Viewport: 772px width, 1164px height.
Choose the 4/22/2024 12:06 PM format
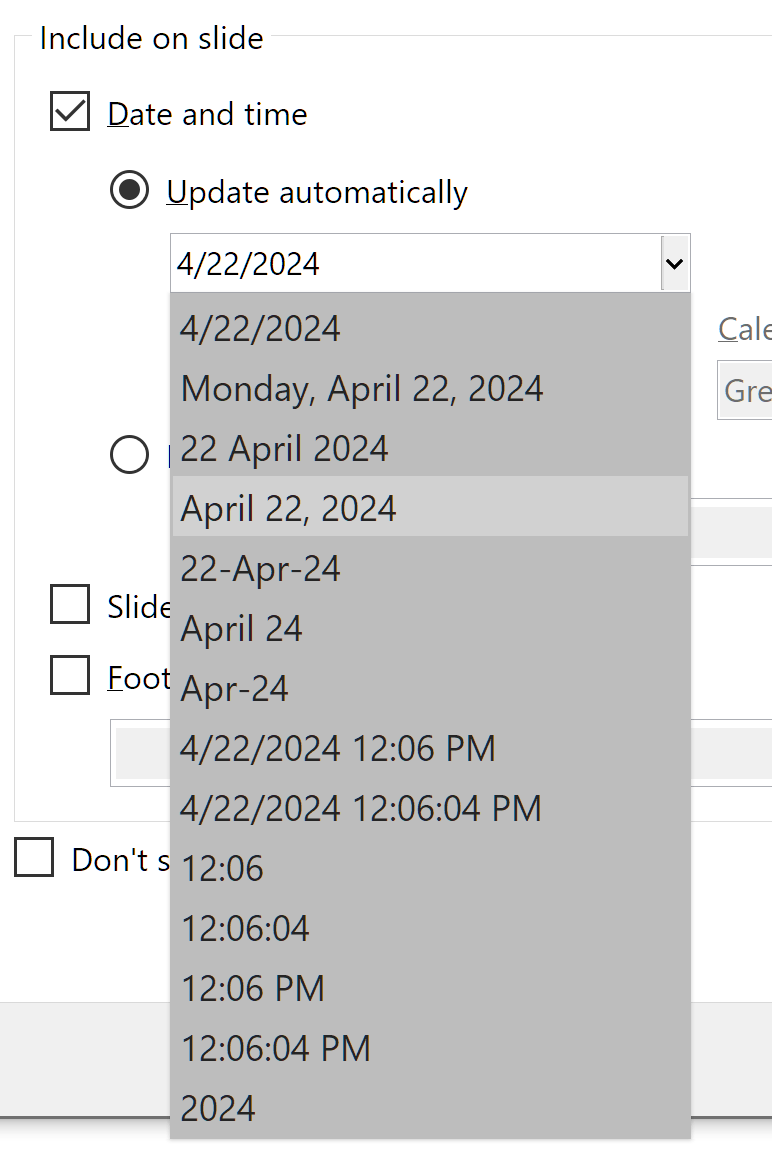click(x=338, y=749)
